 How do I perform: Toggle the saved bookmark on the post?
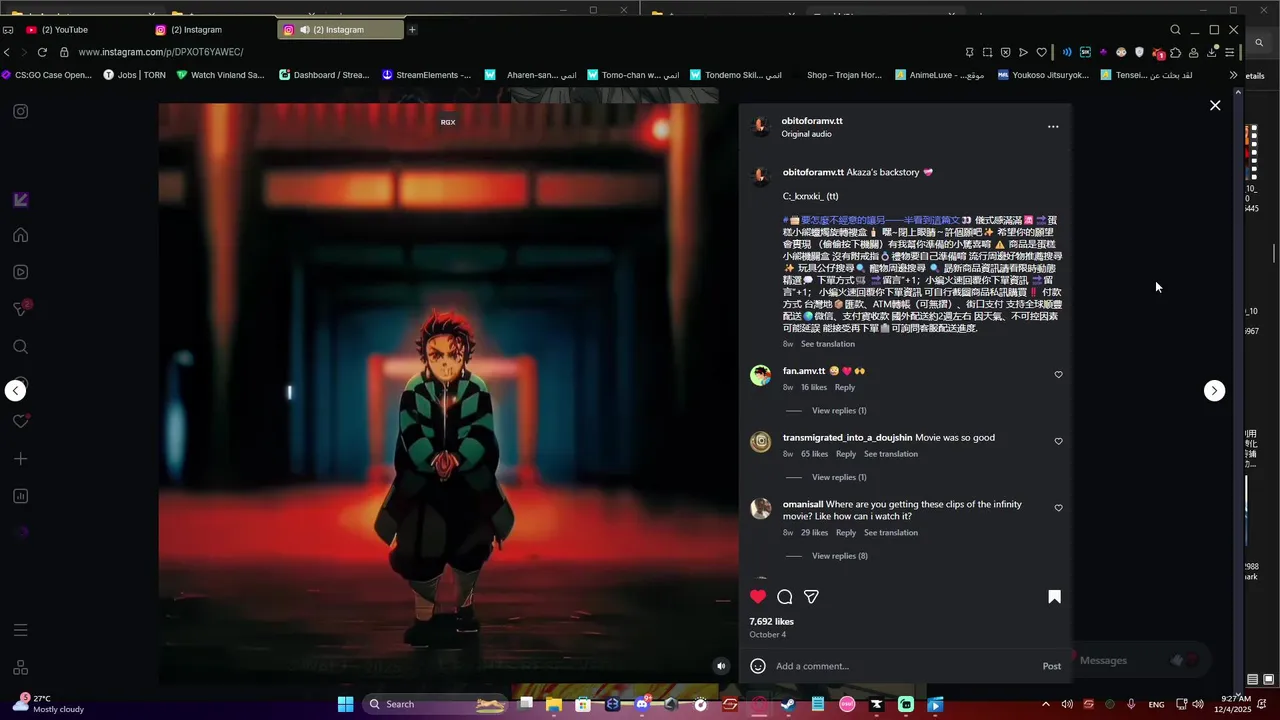click(x=1054, y=597)
